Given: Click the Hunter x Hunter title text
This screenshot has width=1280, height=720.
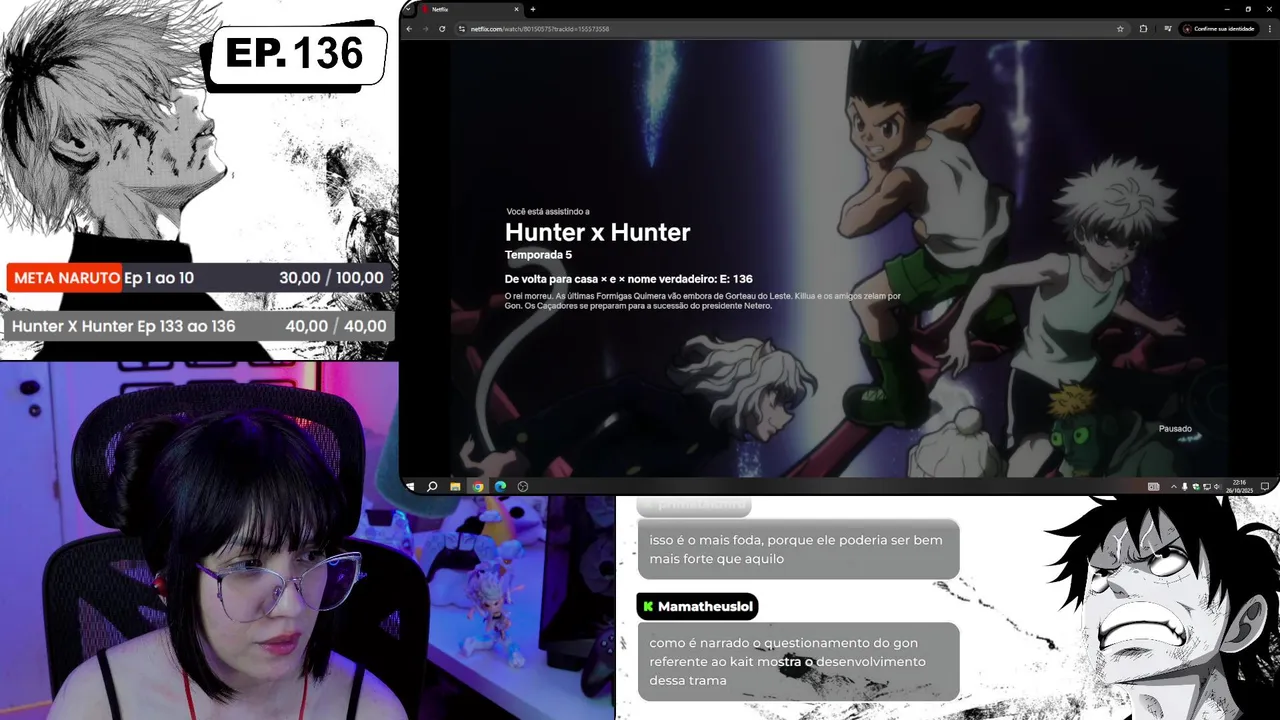Looking at the screenshot, I should tap(597, 232).
